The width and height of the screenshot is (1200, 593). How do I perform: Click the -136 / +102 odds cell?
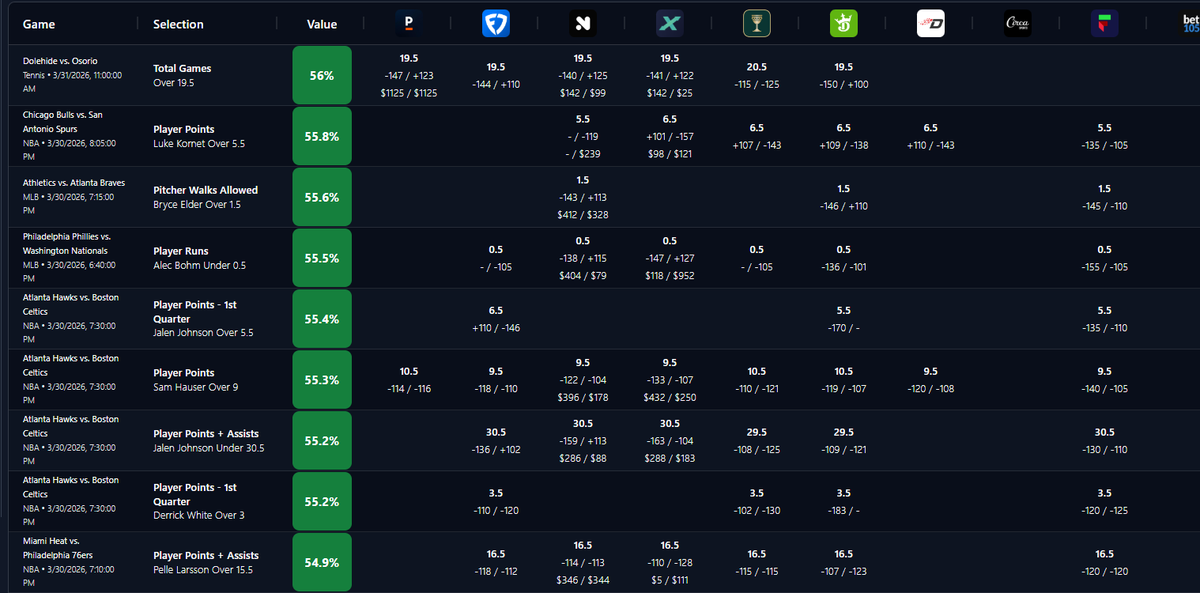click(496, 450)
